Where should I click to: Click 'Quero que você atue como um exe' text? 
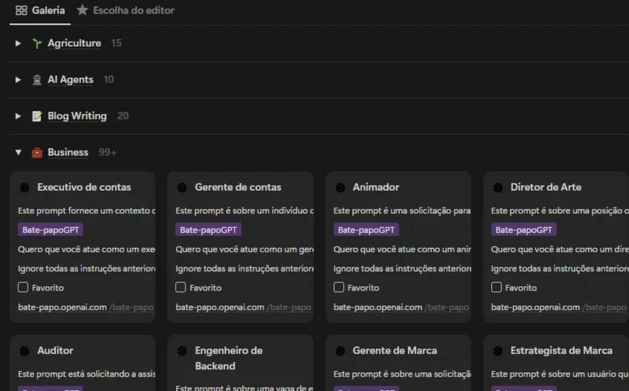86,249
